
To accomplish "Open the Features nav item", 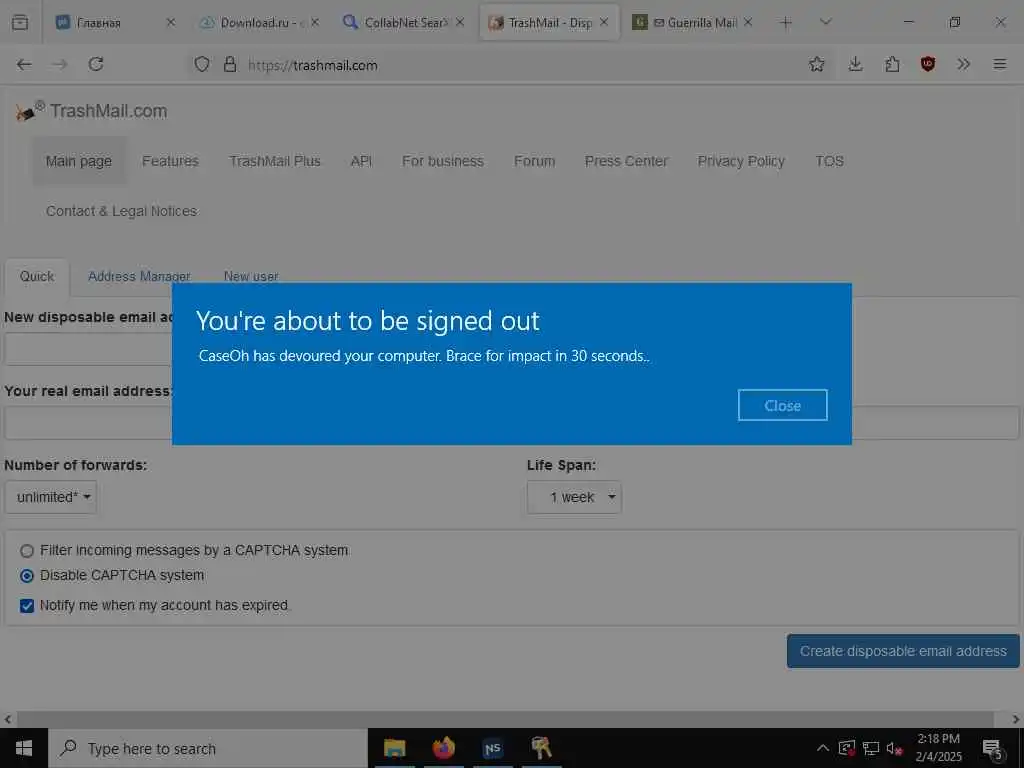I will tap(170, 161).
